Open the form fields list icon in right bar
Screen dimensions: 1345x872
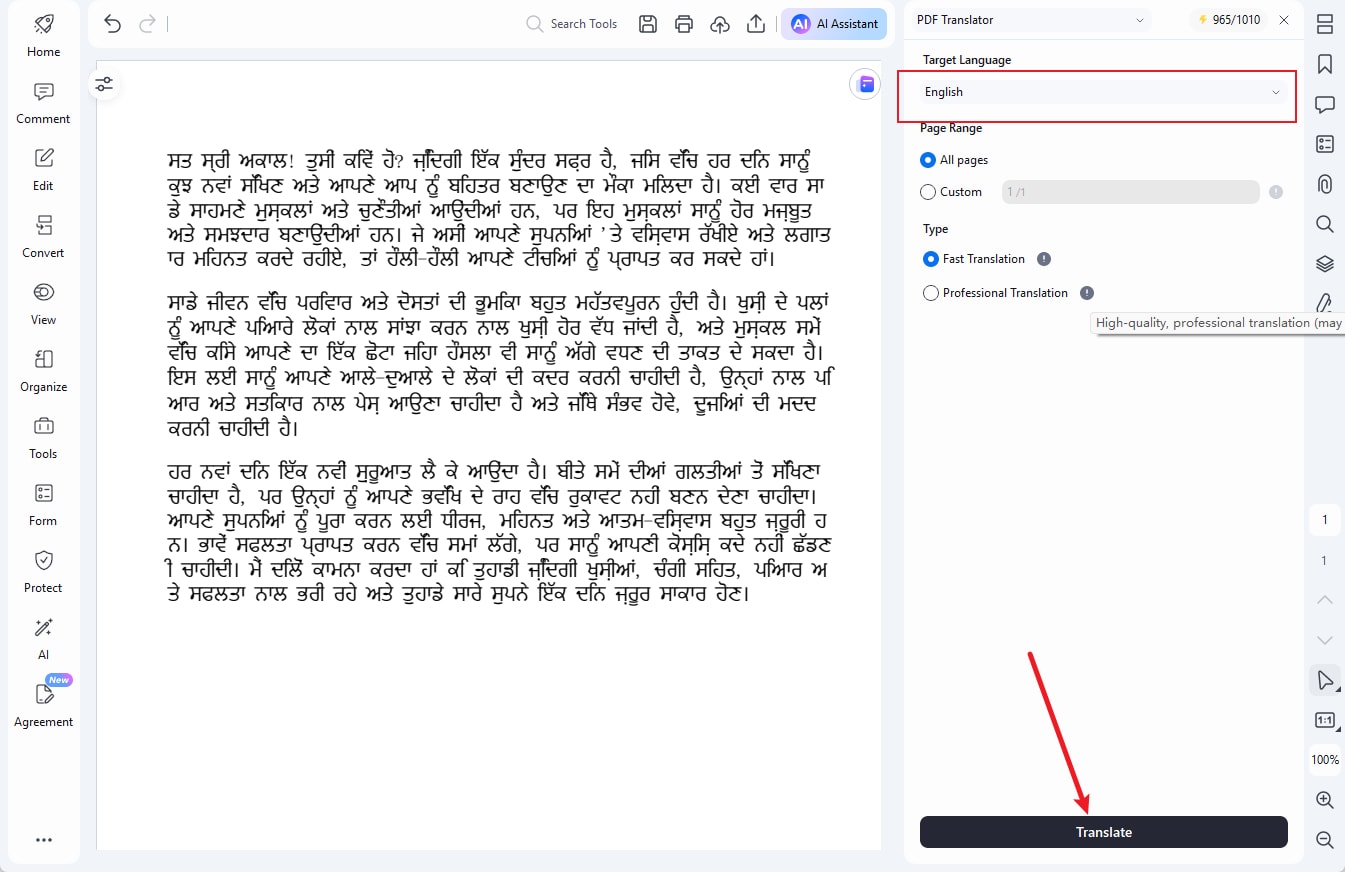point(1325,144)
